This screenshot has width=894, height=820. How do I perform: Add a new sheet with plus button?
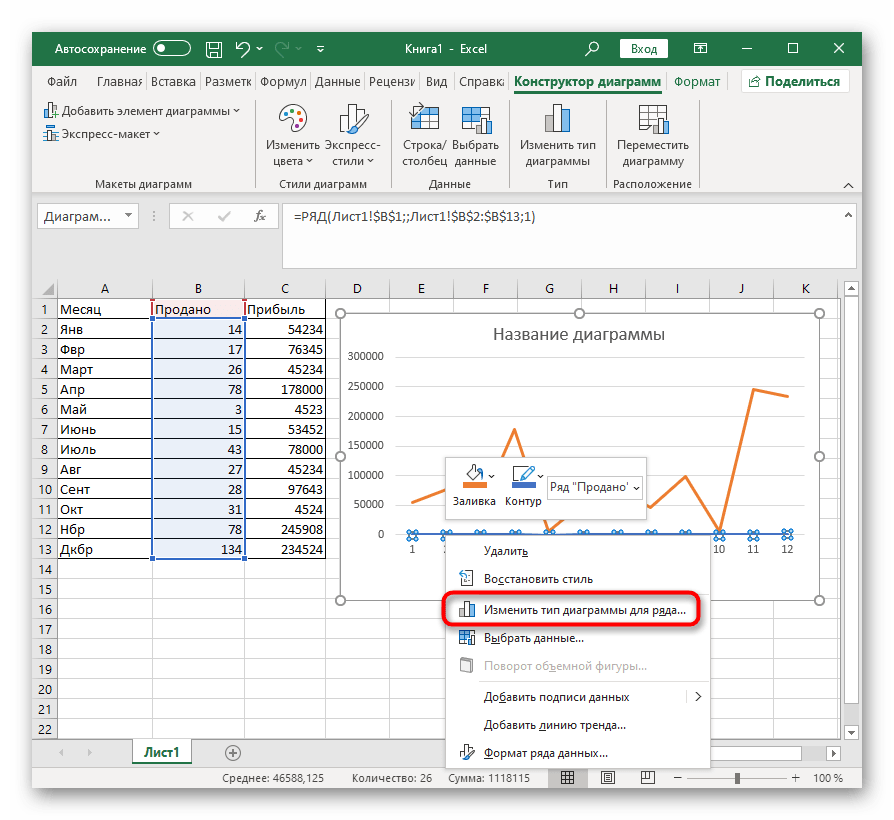233,752
